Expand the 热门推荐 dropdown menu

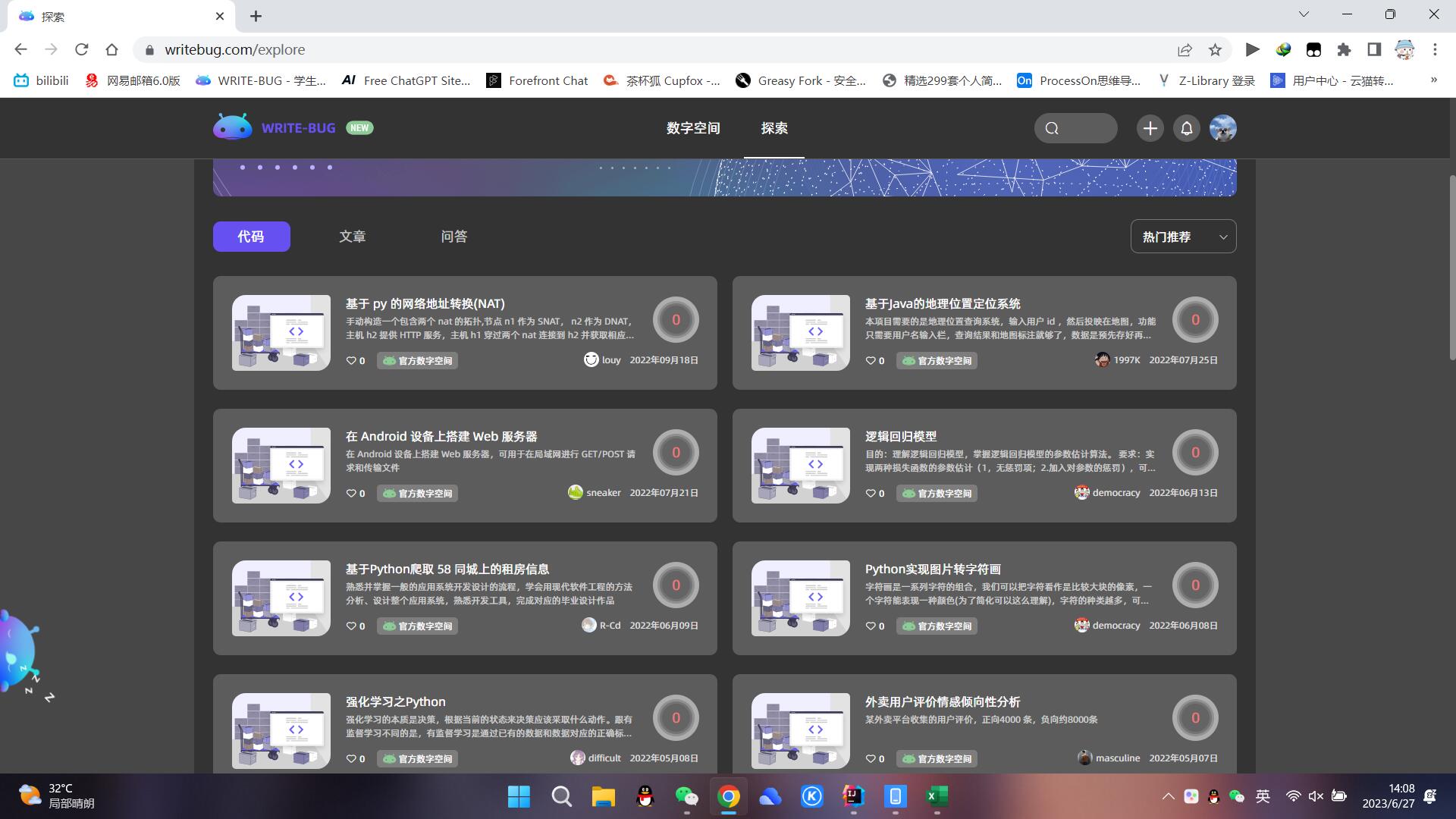point(1184,237)
